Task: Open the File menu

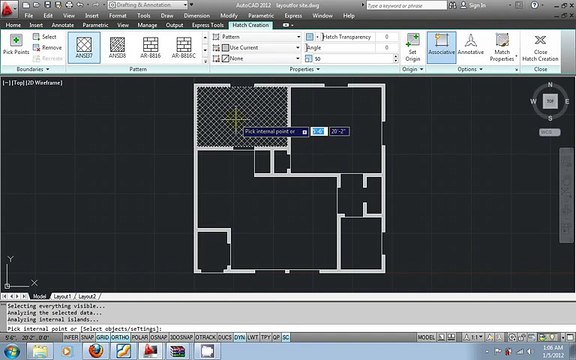Action: [28, 16]
